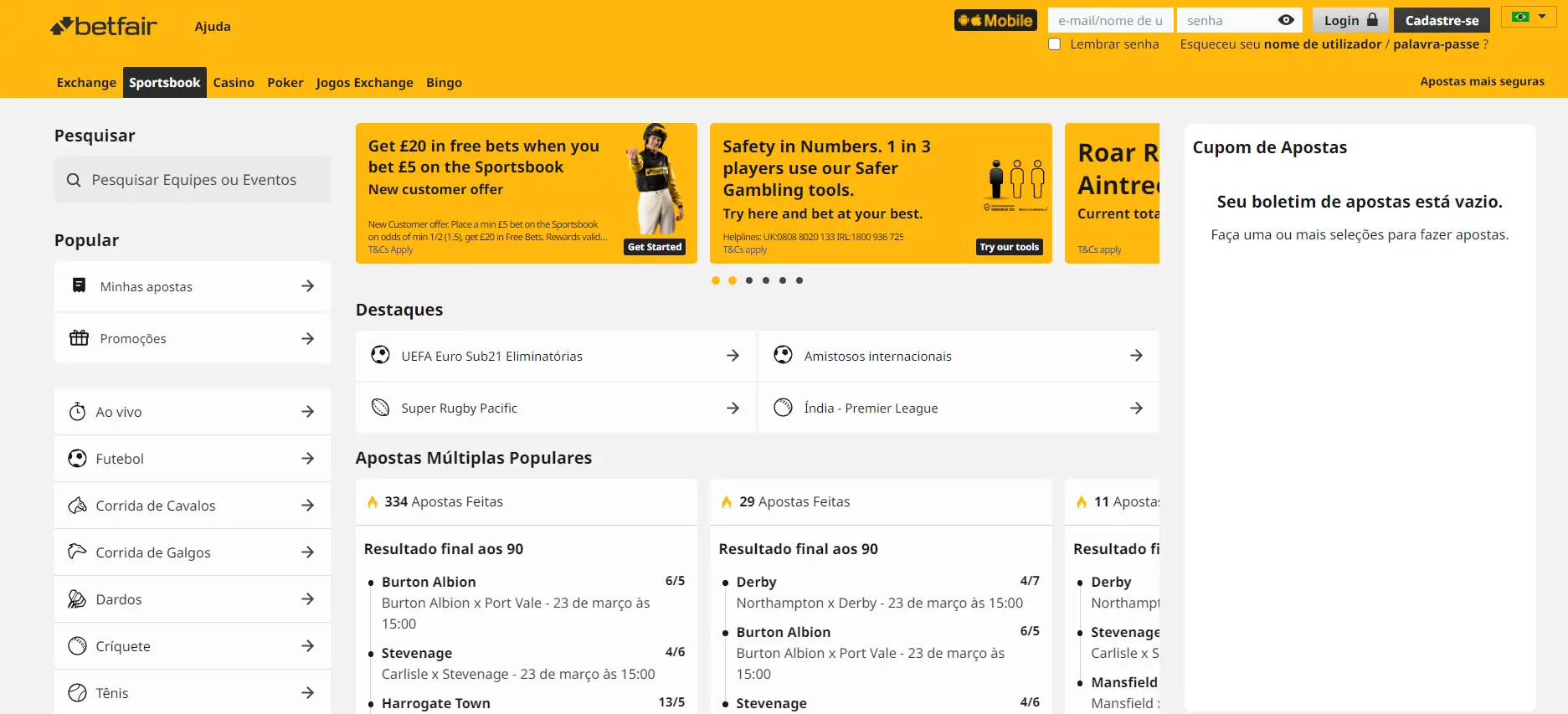Click the search box Pesquisar Equipes ou Eventos
The image size is (1568, 714).
point(193,180)
